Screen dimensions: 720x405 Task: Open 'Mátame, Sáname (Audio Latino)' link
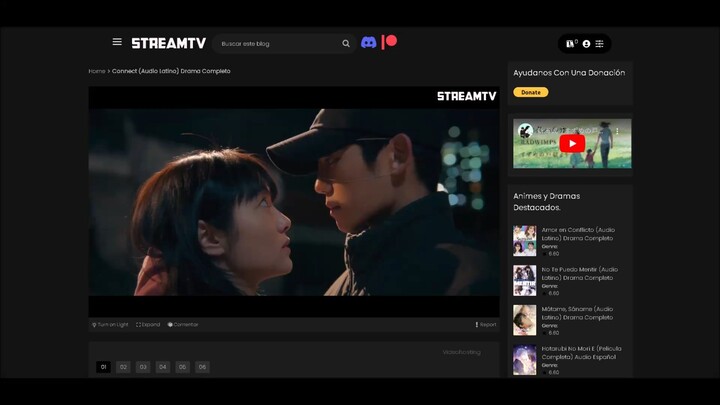(x=577, y=313)
